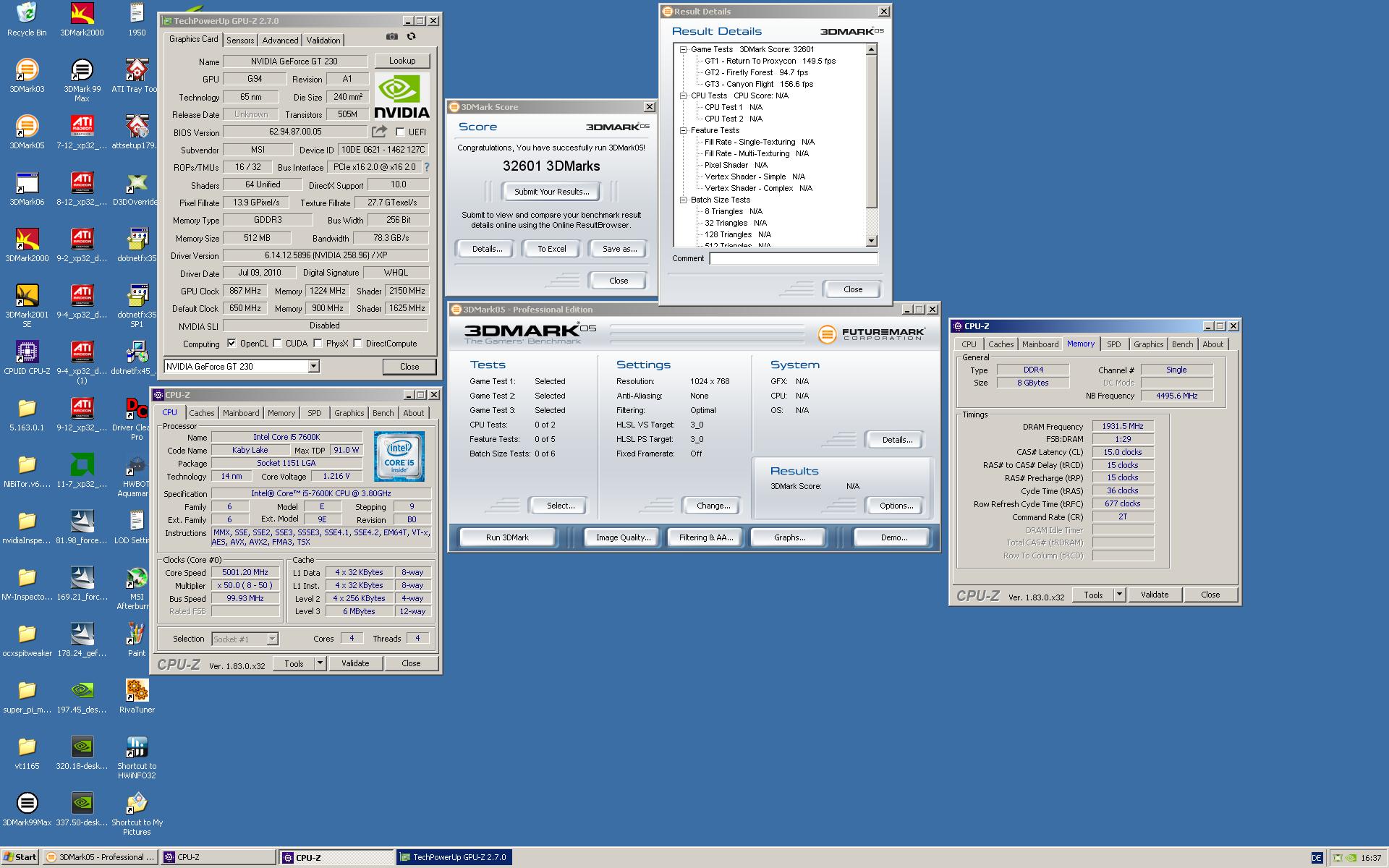Click the Run 3DMark button
This screenshot has height=868, width=1389.
coord(507,537)
